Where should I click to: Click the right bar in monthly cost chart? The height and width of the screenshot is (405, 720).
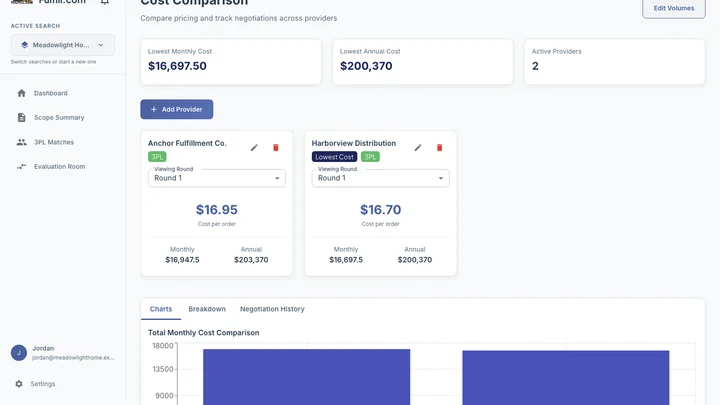(x=566, y=378)
